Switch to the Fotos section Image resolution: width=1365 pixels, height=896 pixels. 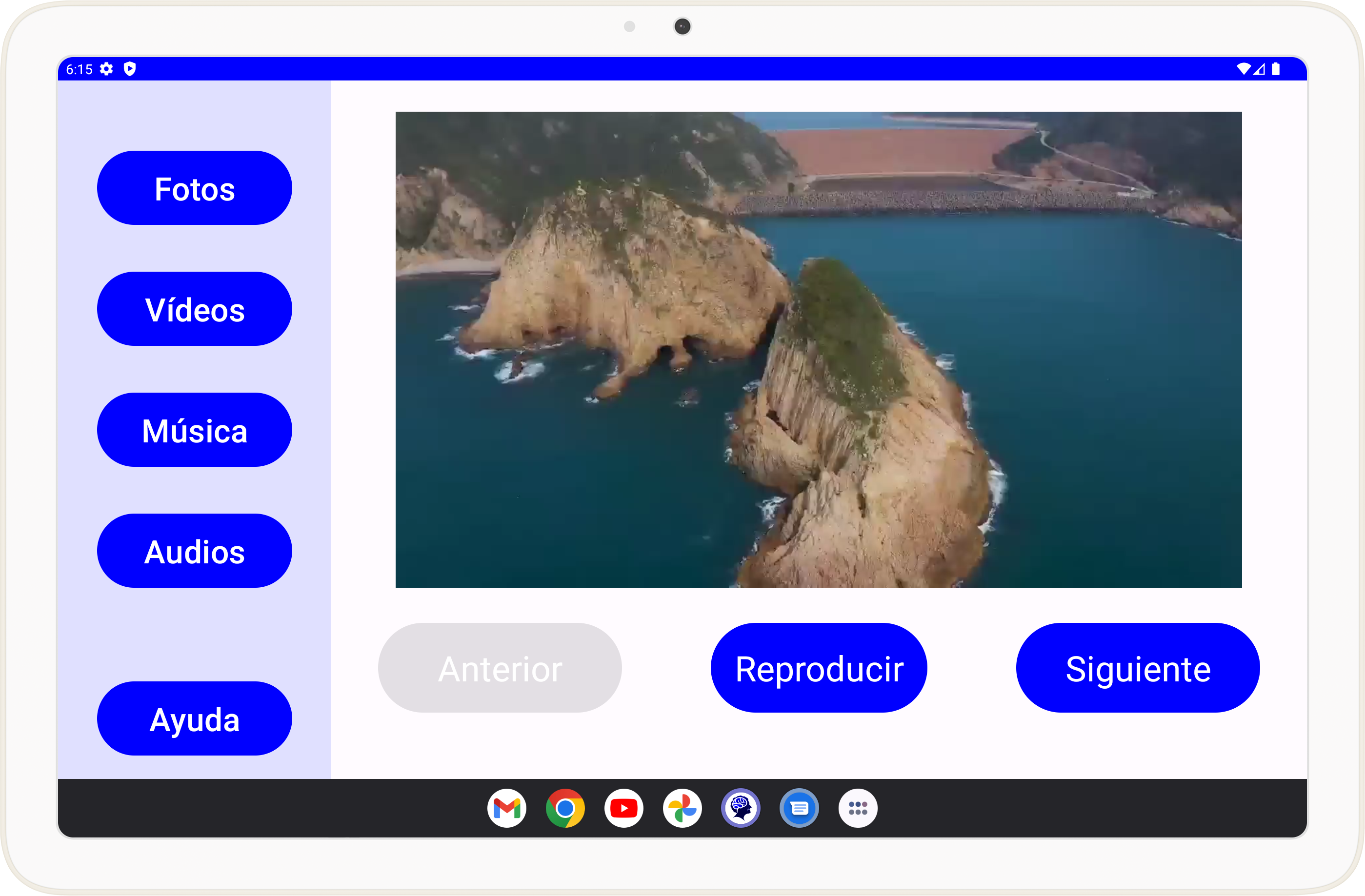(x=195, y=188)
